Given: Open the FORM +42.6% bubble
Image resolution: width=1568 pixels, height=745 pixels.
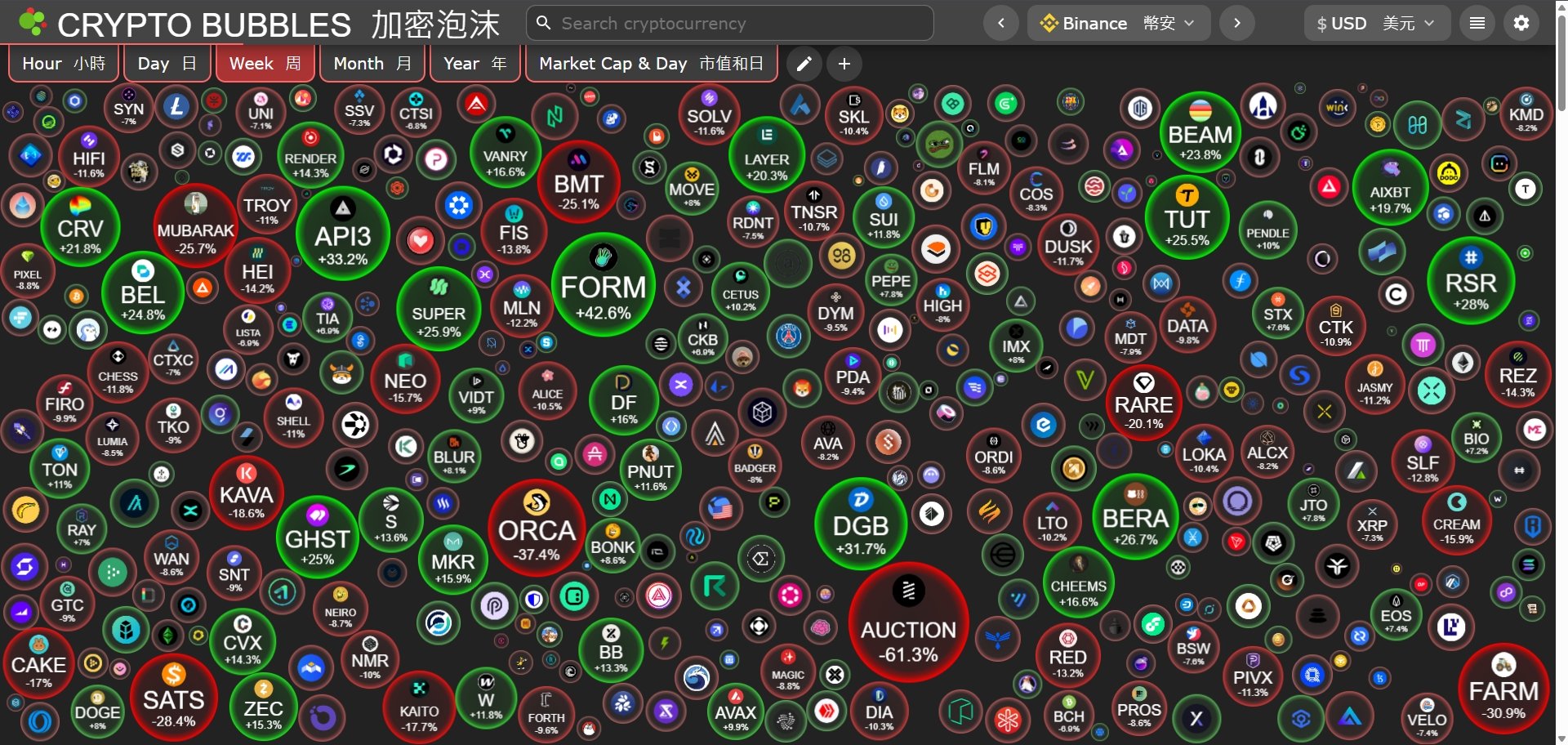Looking at the screenshot, I should (604, 284).
